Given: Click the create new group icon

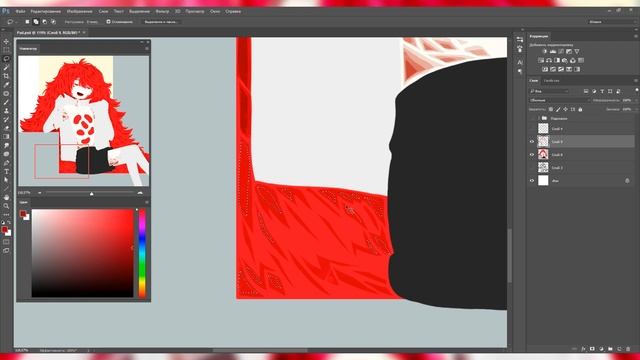Looking at the screenshot, I should pos(610,349).
